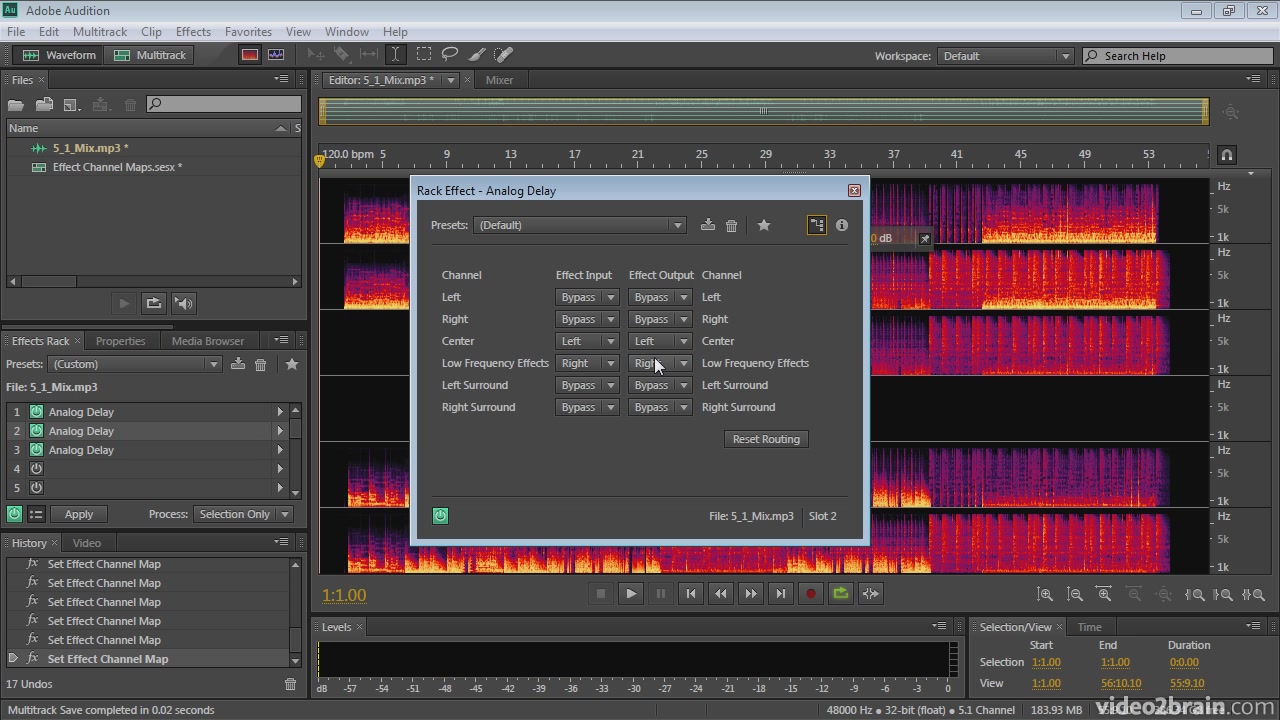Screen dimensions: 1280x720
Task: Open Process Selection Only dropdown
Action: [243, 514]
